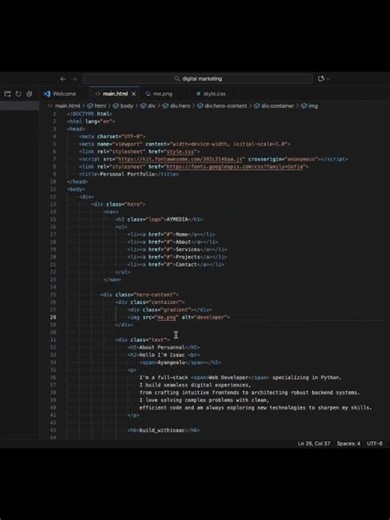Select main.html in the breadcrumb
The height and width of the screenshot is (520, 390).
[67, 106]
